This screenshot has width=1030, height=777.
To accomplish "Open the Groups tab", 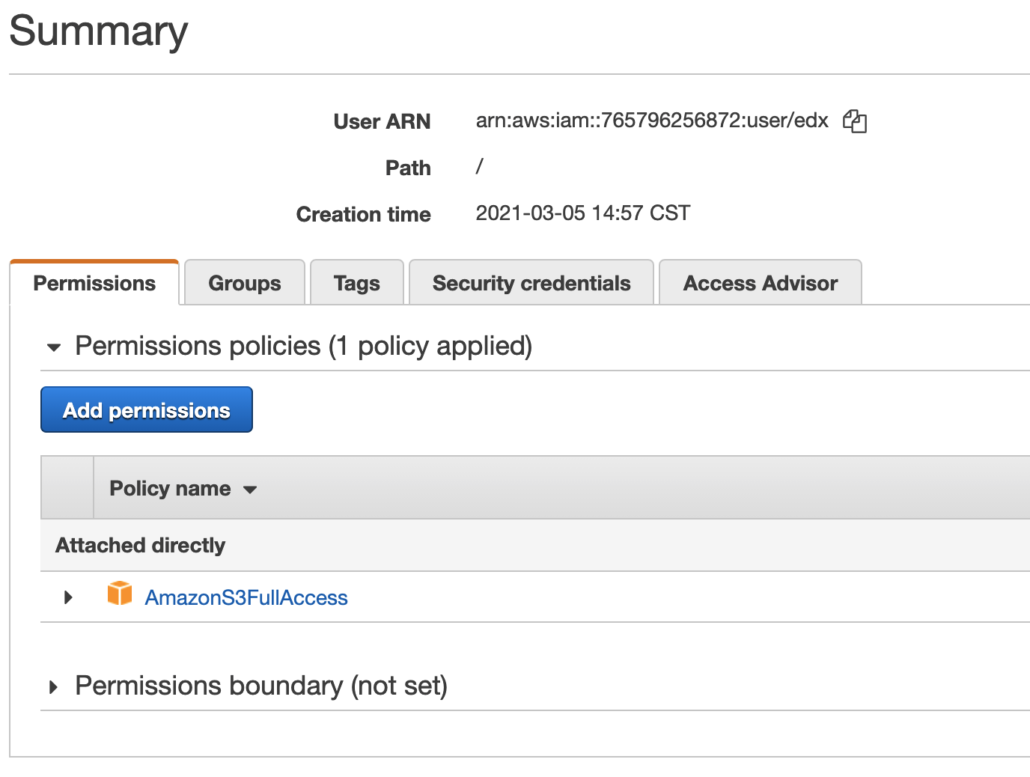I will (x=244, y=283).
